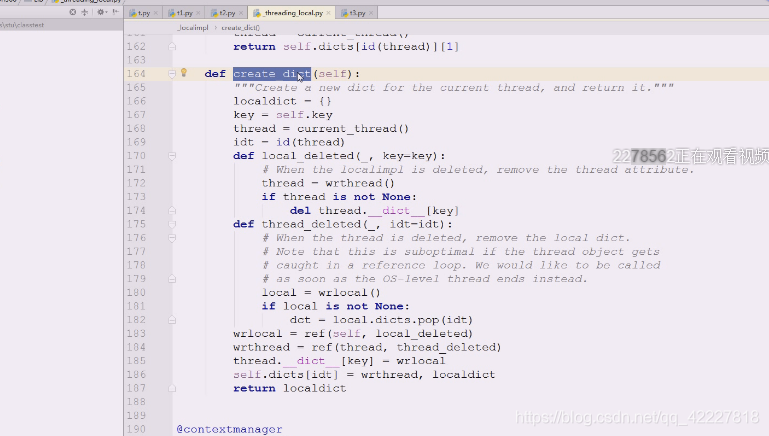The image size is (769, 436).
Task: Hide the Project tool window
Action: click(115, 12)
